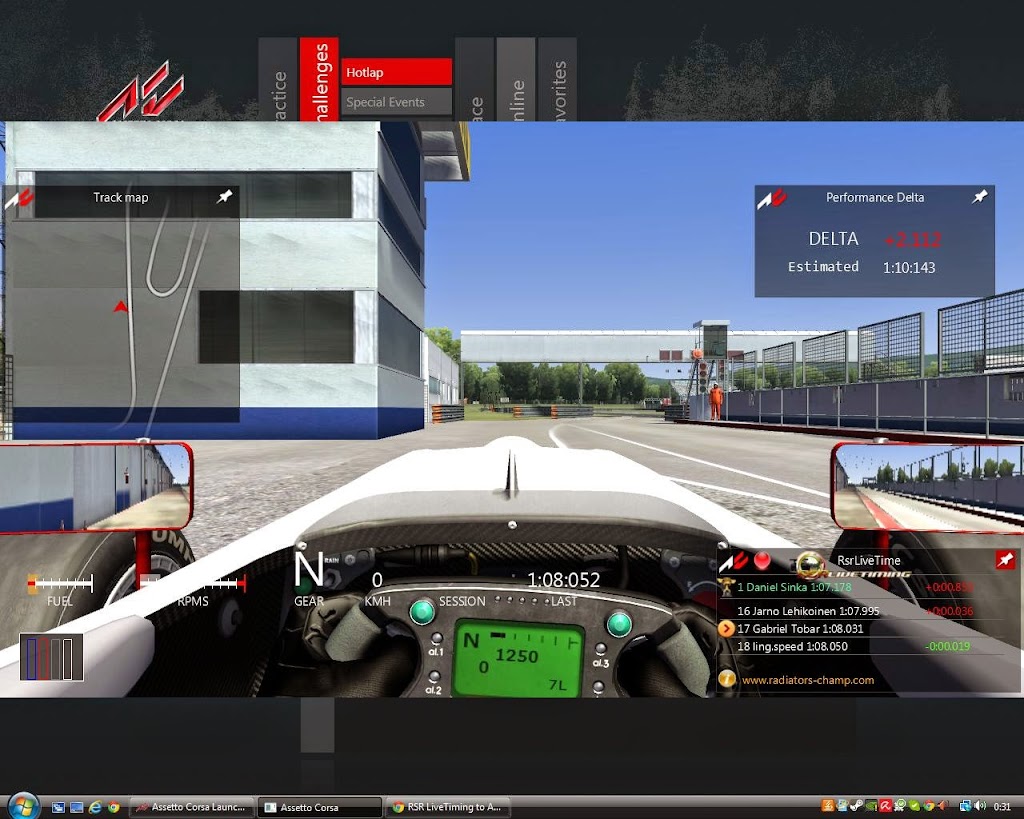Switch to Assetto Corsa taskbar window
This screenshot has height=819, width=1024.
[x=319, y=807]
